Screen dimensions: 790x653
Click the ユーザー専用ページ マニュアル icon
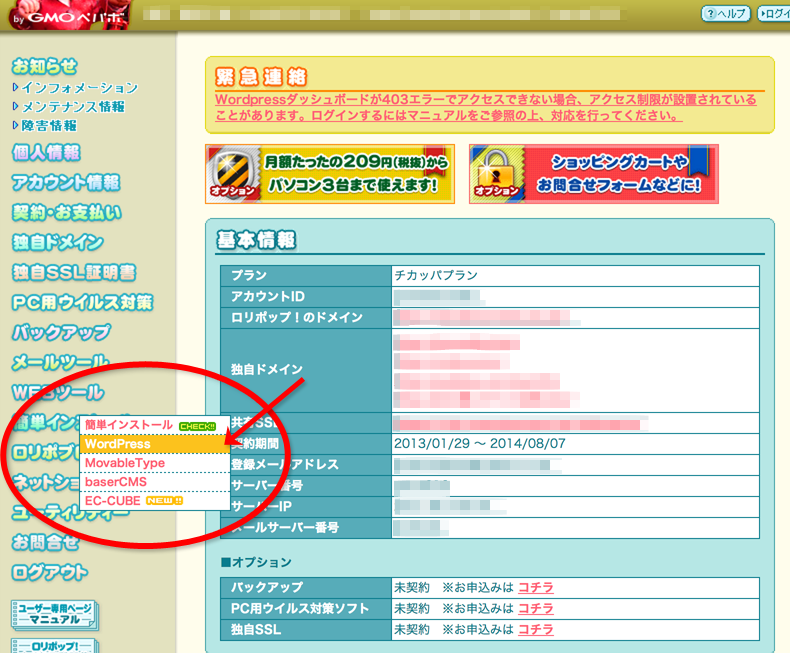point(53,614)
